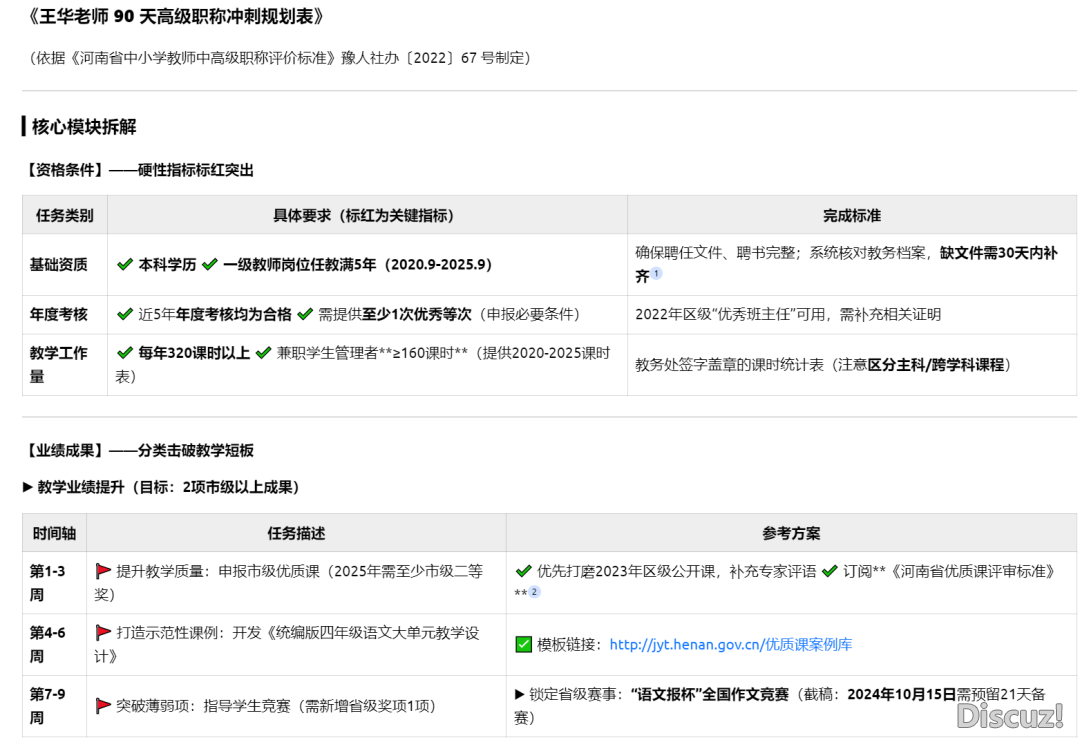The image size is (1080, 740).
Task: Click the triangle marker before 锁定省级赛事
Action: tap(520, 695)
